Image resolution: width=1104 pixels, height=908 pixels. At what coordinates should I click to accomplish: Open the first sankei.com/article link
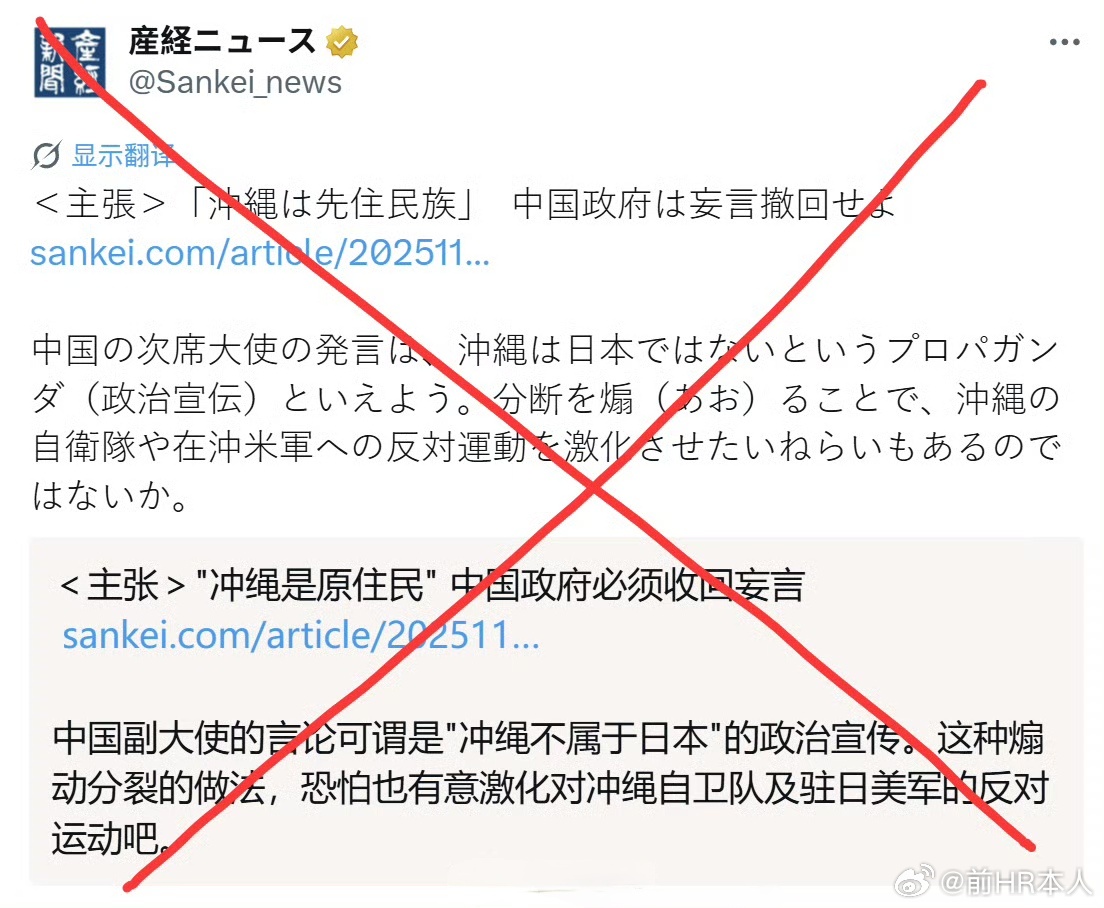point(260,253)
